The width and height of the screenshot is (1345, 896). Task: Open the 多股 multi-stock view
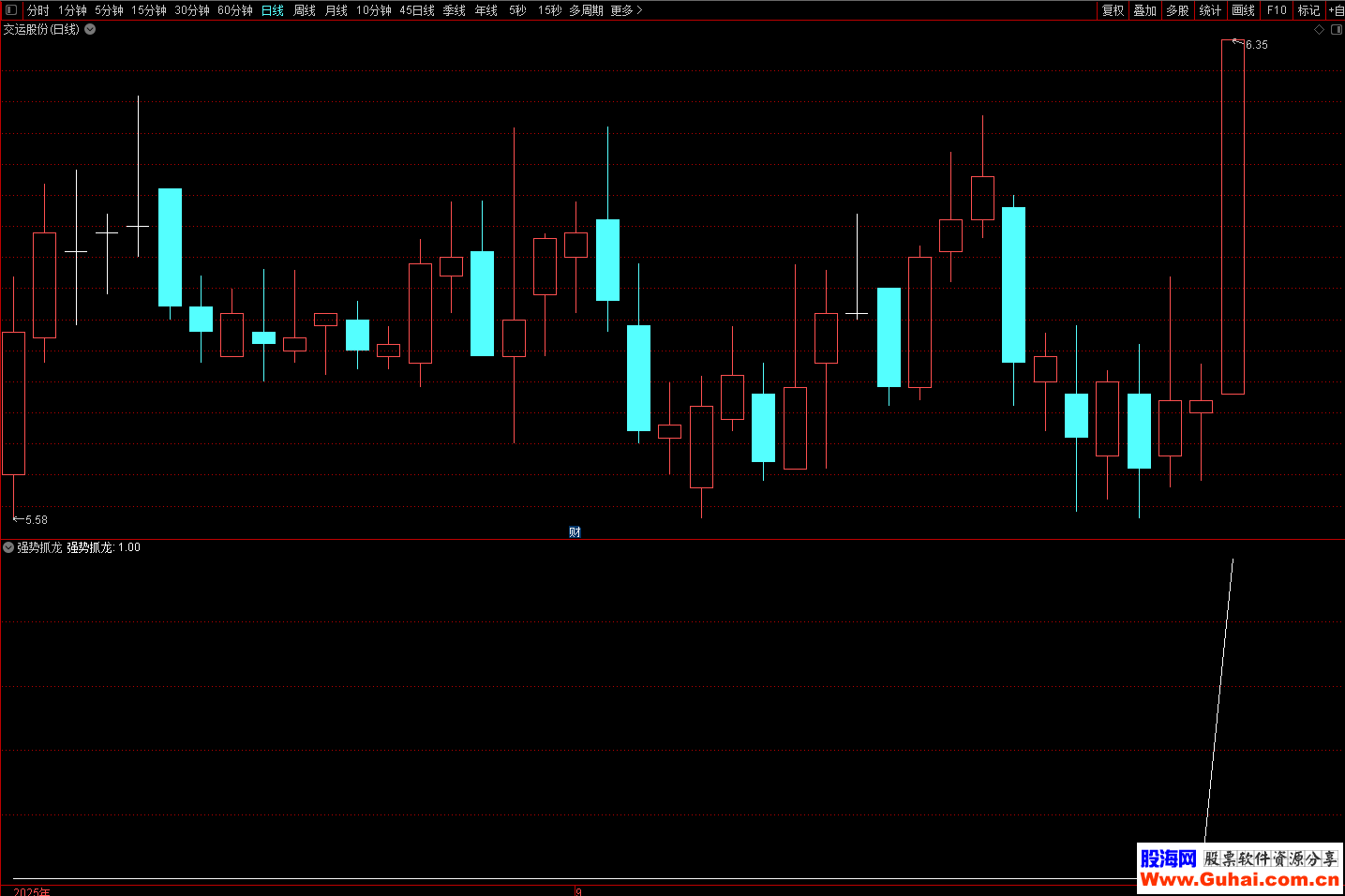(1177, 10)
